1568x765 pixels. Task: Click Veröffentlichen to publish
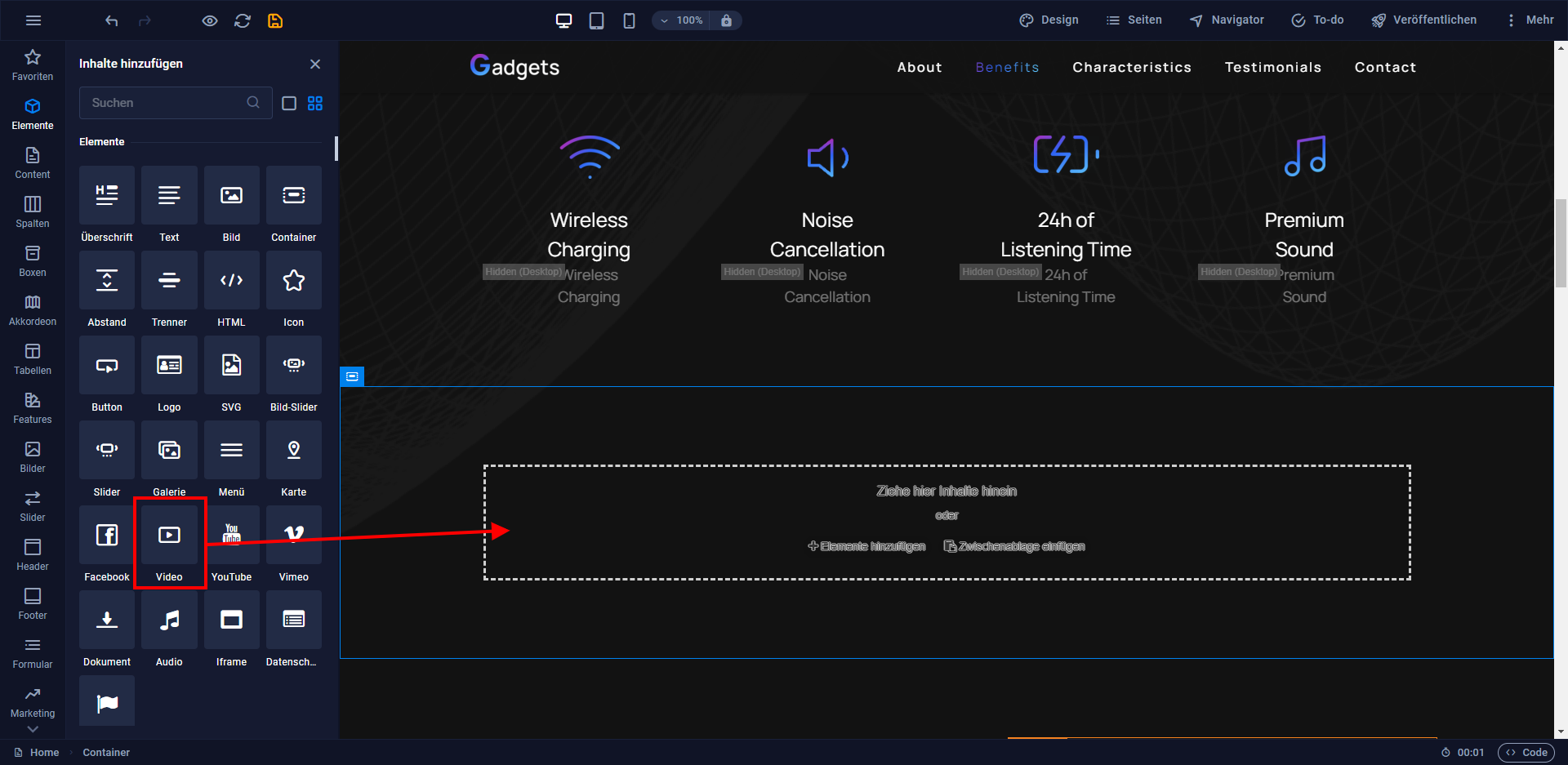click(1423, 20)
